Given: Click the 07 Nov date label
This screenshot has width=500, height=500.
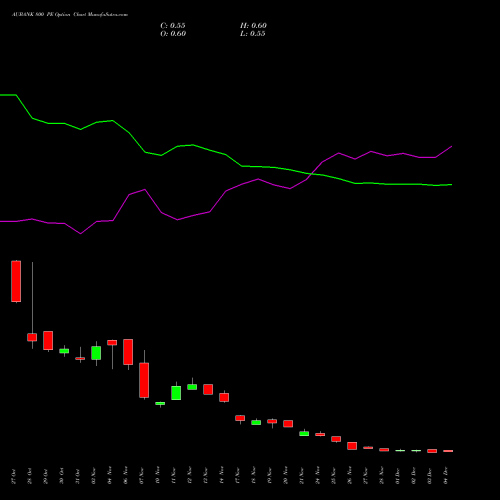Looking at the screenshot, I should tap(142, 476).
